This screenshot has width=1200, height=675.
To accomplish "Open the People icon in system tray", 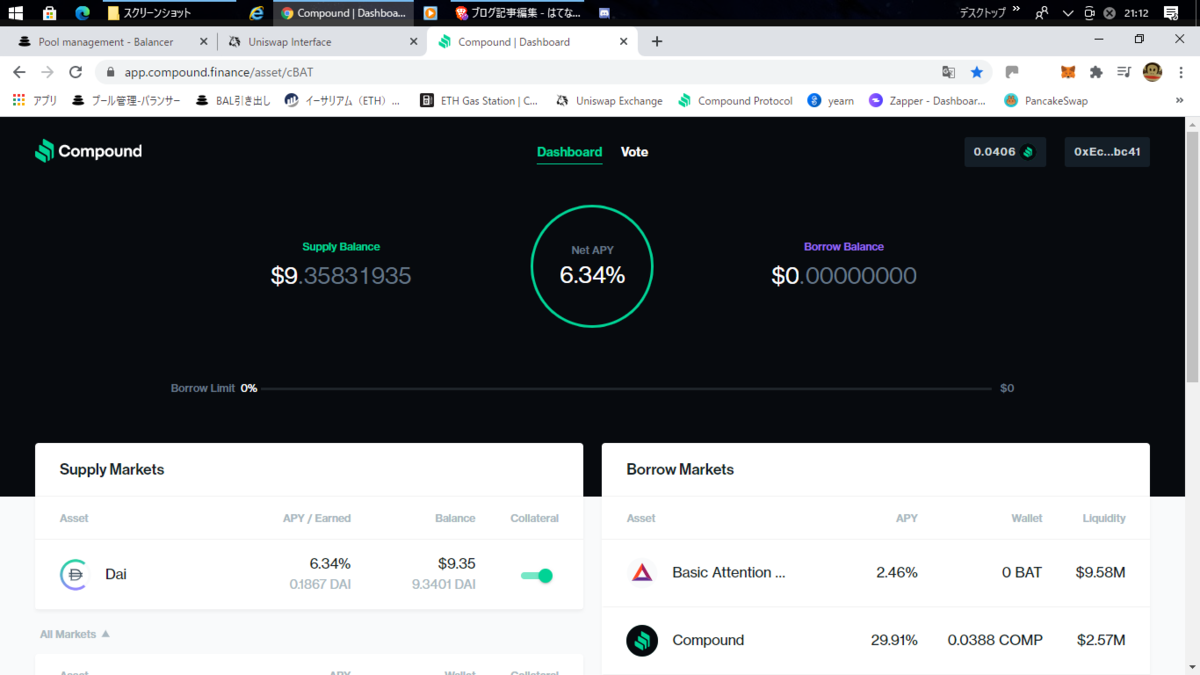I will coord(1041,13).
